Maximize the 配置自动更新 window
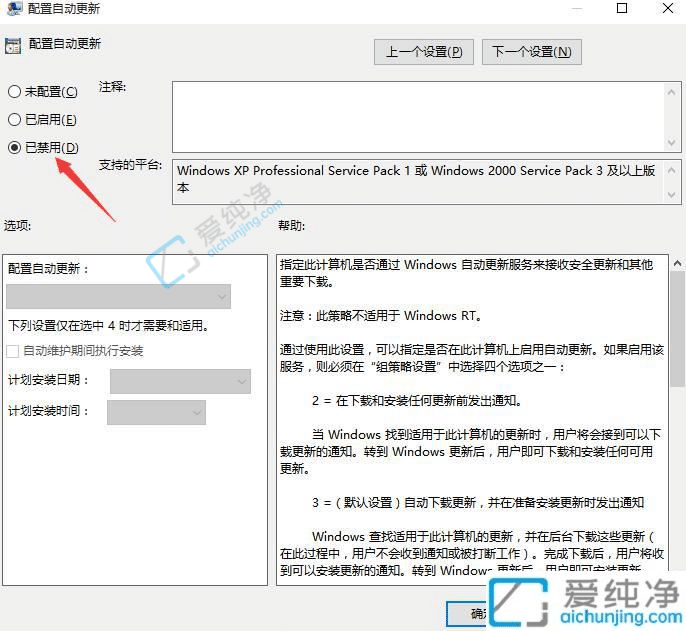 coord(622,8)
